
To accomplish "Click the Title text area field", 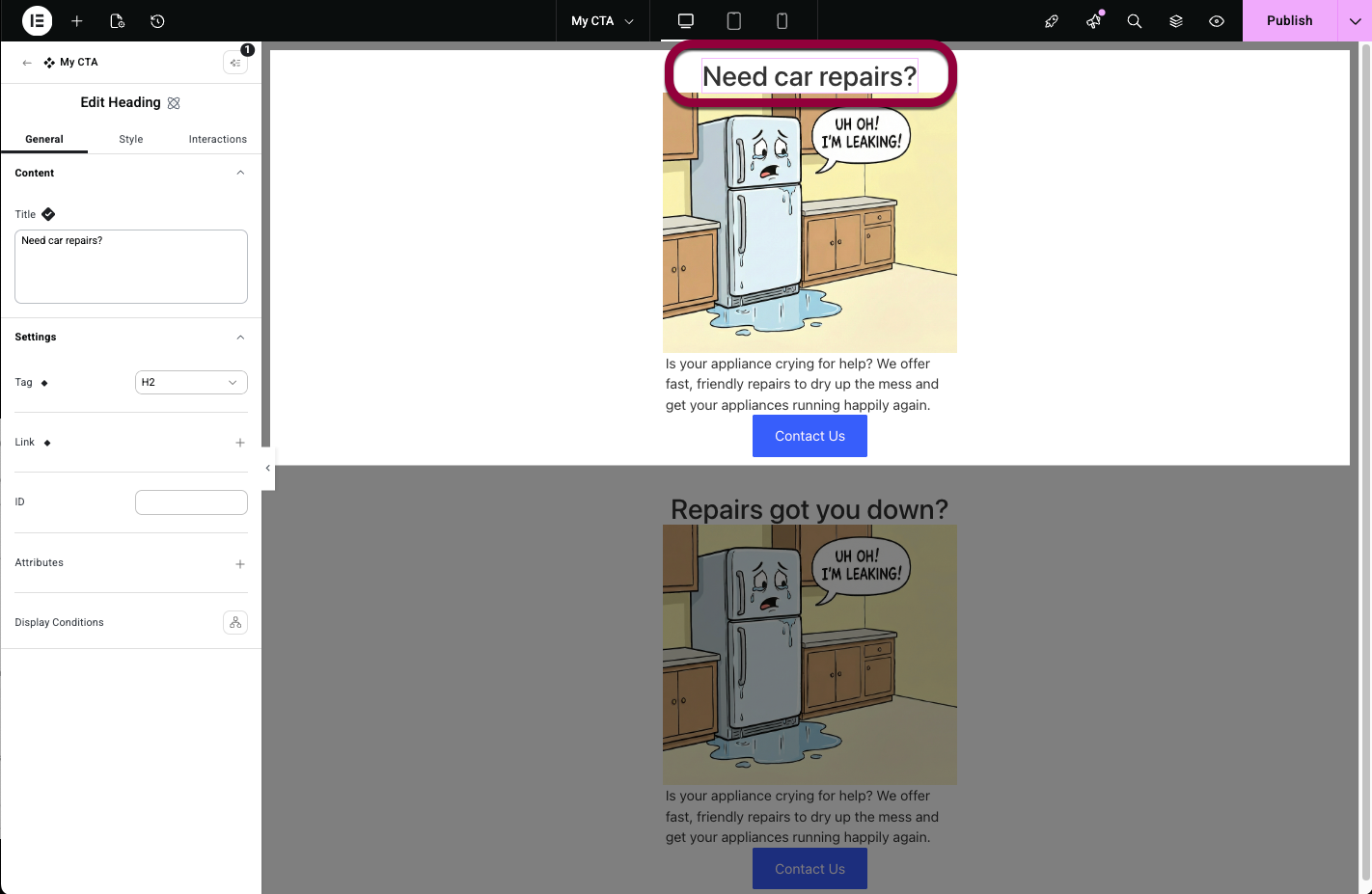I will point(131,266).
